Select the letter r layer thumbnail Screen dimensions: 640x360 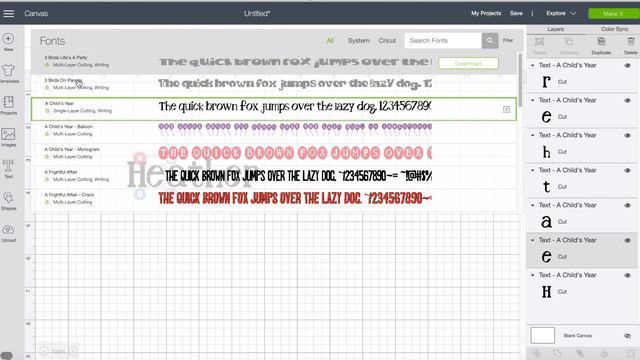click(x=546, y=82)
